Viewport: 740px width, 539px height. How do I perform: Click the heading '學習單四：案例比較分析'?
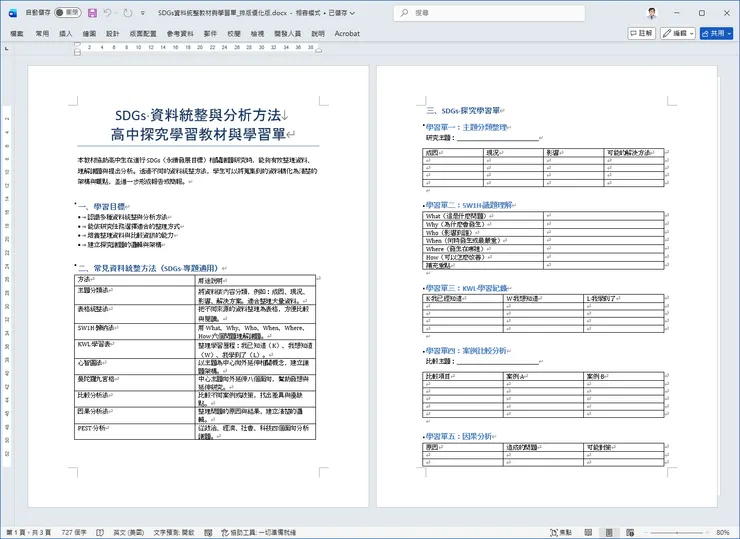coord(466,351)
